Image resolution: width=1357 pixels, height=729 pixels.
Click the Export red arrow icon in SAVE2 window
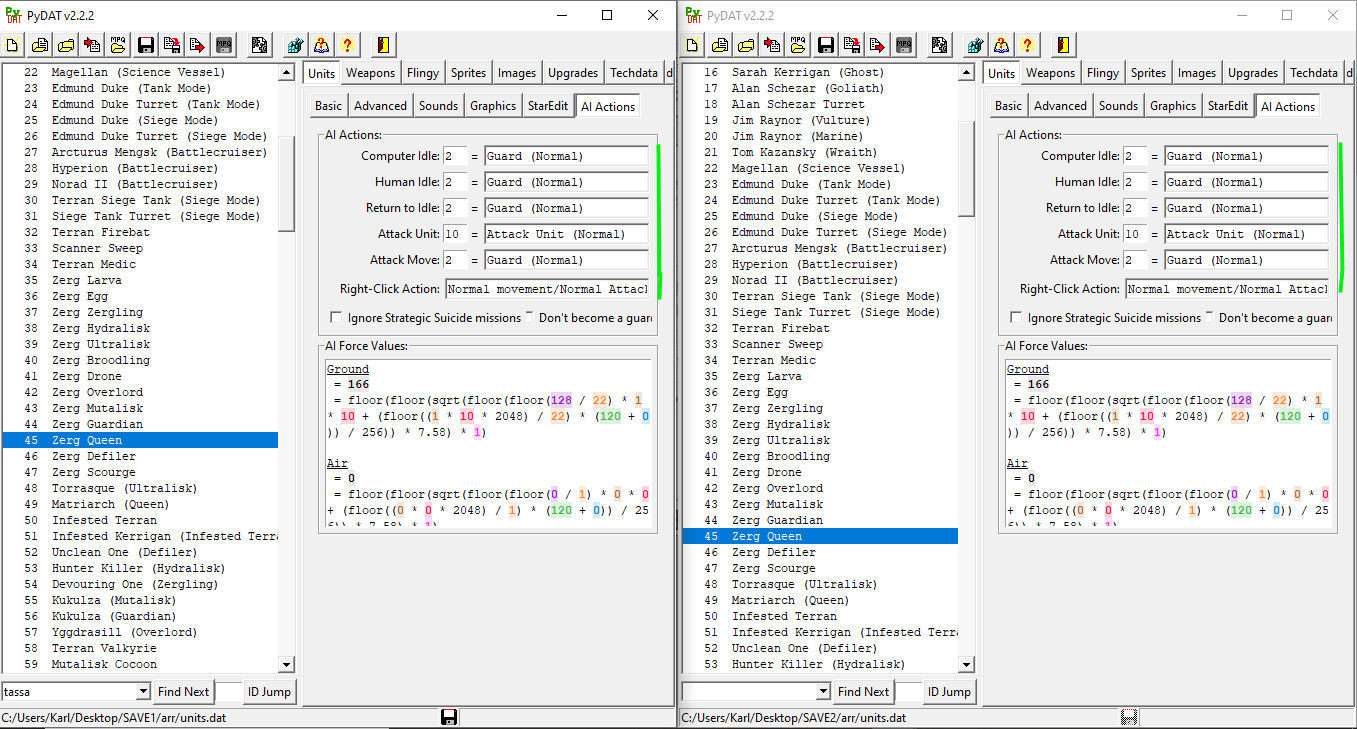pyautogui.click(x=878, y=45)
